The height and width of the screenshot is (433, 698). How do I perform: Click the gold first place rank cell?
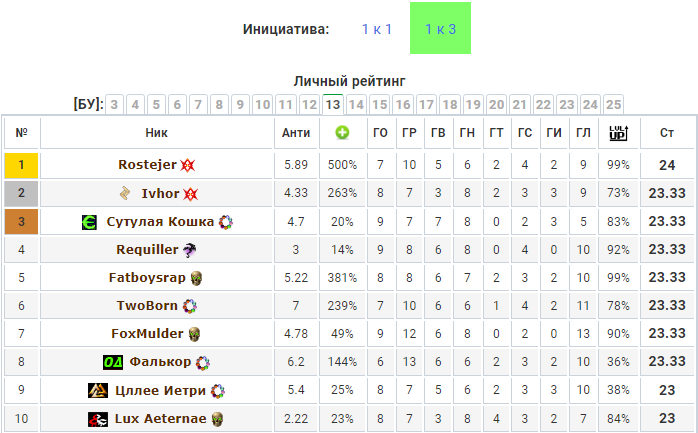[x=21, y=165]
